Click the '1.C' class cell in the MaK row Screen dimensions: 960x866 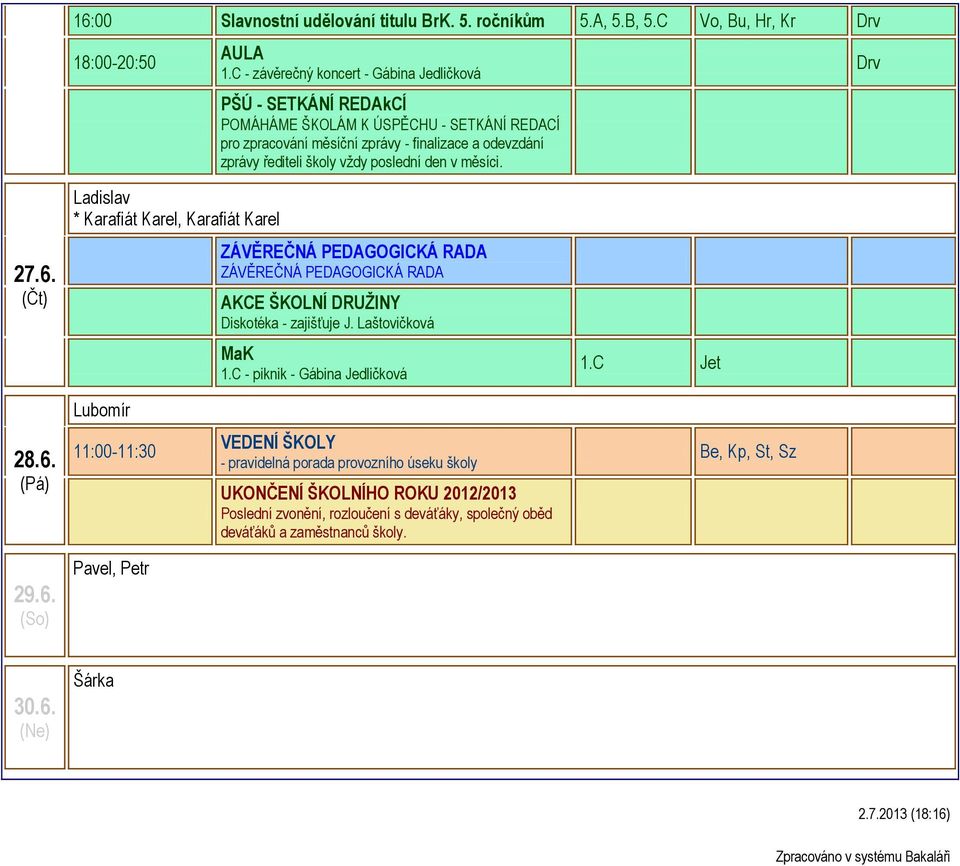tap(632, 363)
